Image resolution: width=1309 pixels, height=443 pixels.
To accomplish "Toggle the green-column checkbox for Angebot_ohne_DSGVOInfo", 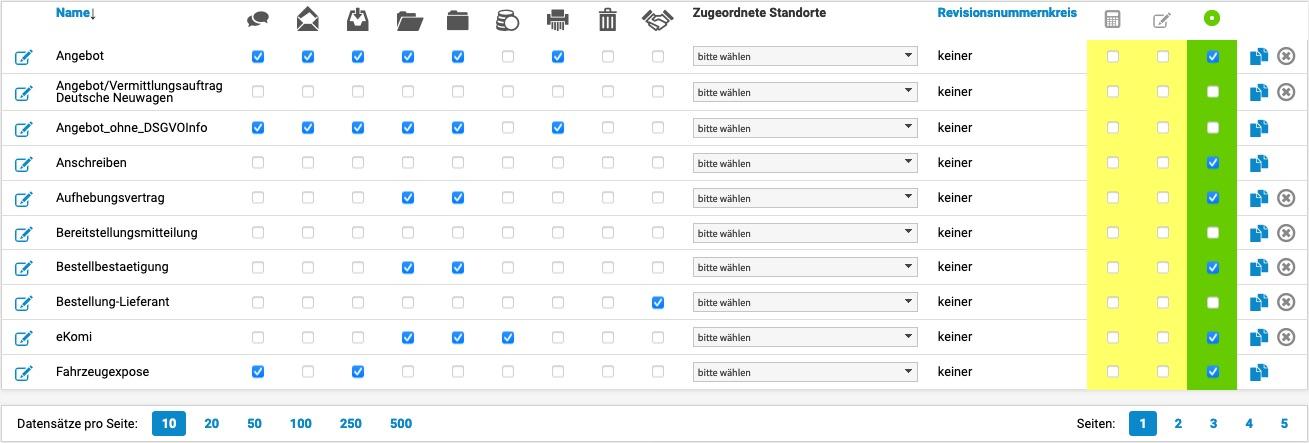I will (1213, 127).
